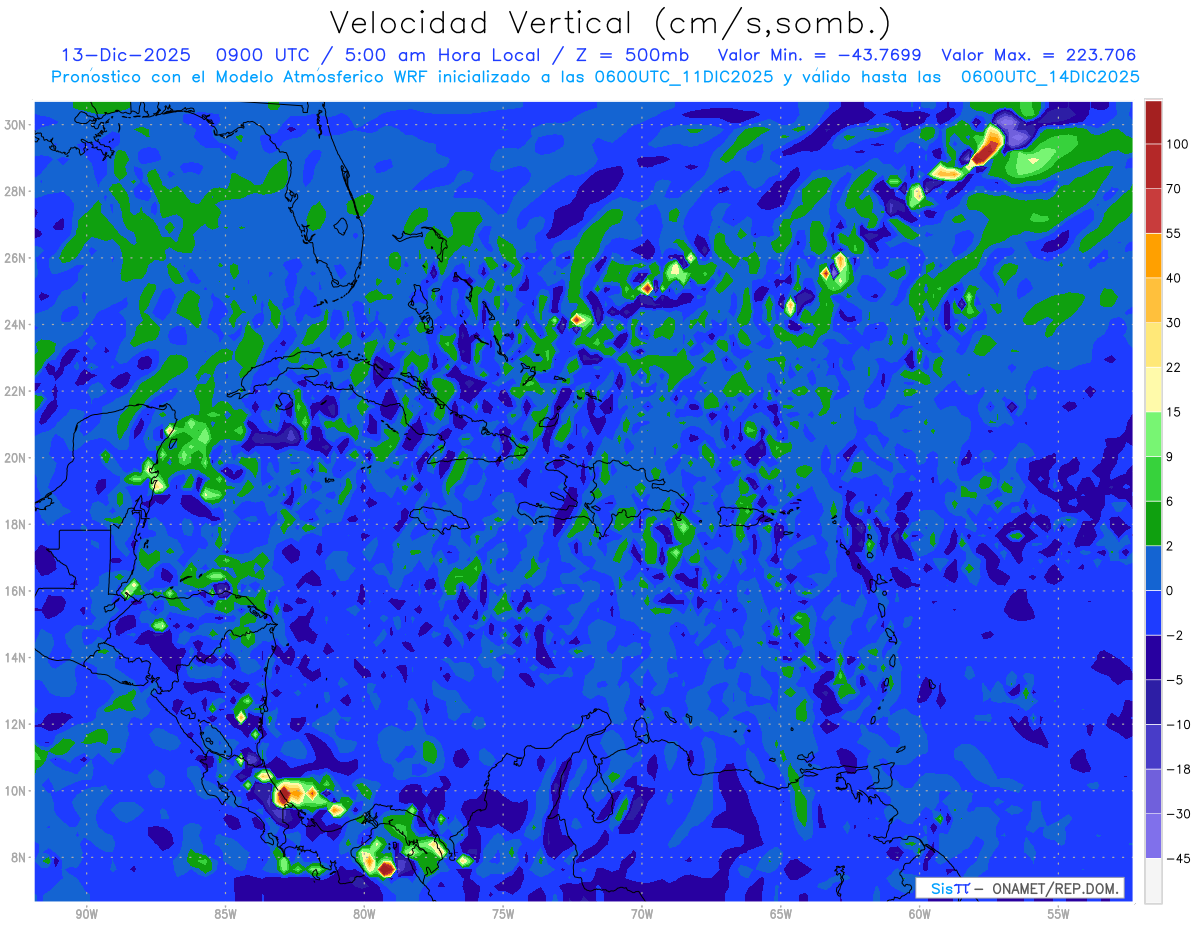The image size is (1200, 927).
Task: Click the '24N' latitude label
Action: coord(16,325)
